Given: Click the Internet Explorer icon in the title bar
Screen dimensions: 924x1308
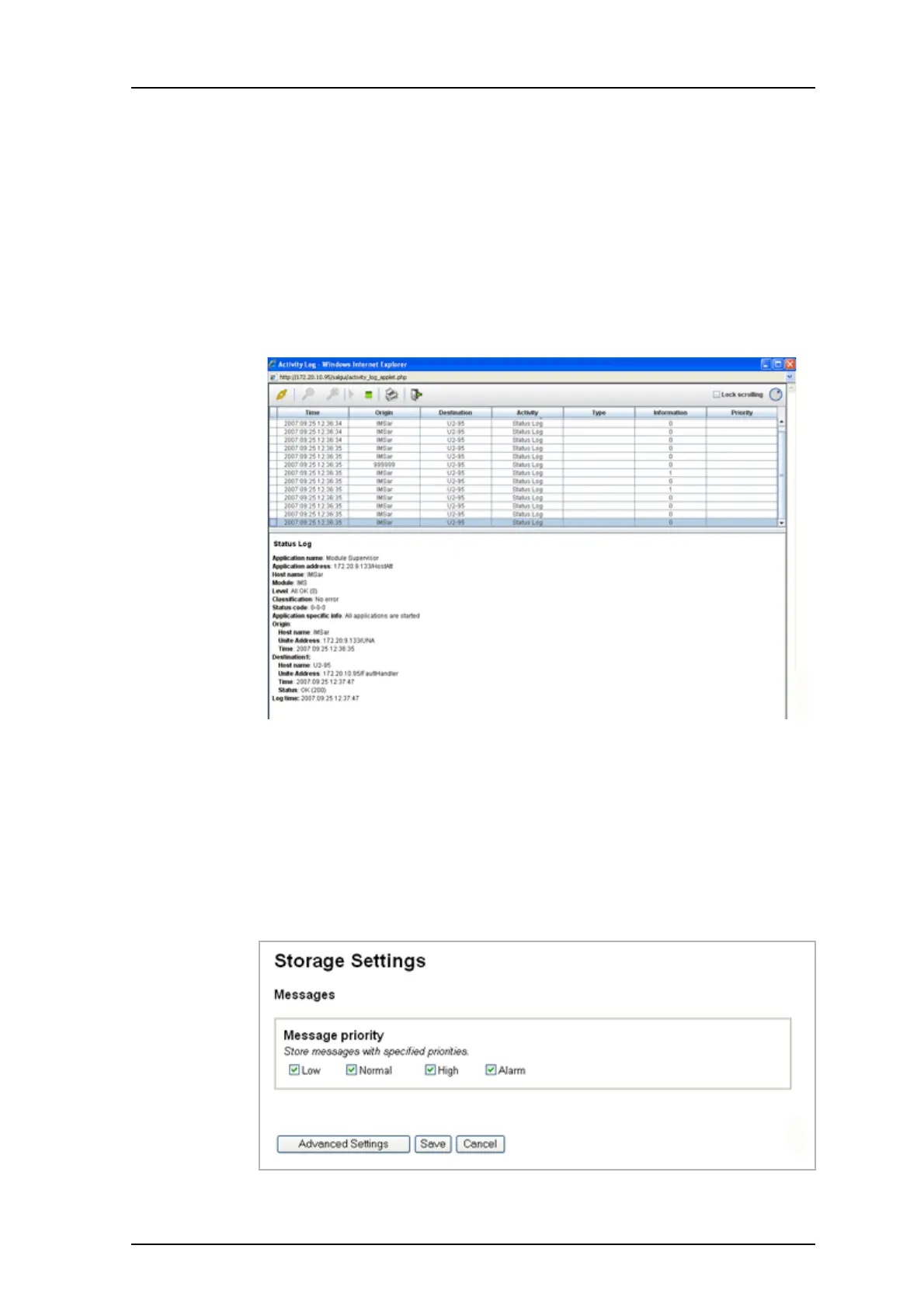Looking at the screenshot, I should click(273, 364).
